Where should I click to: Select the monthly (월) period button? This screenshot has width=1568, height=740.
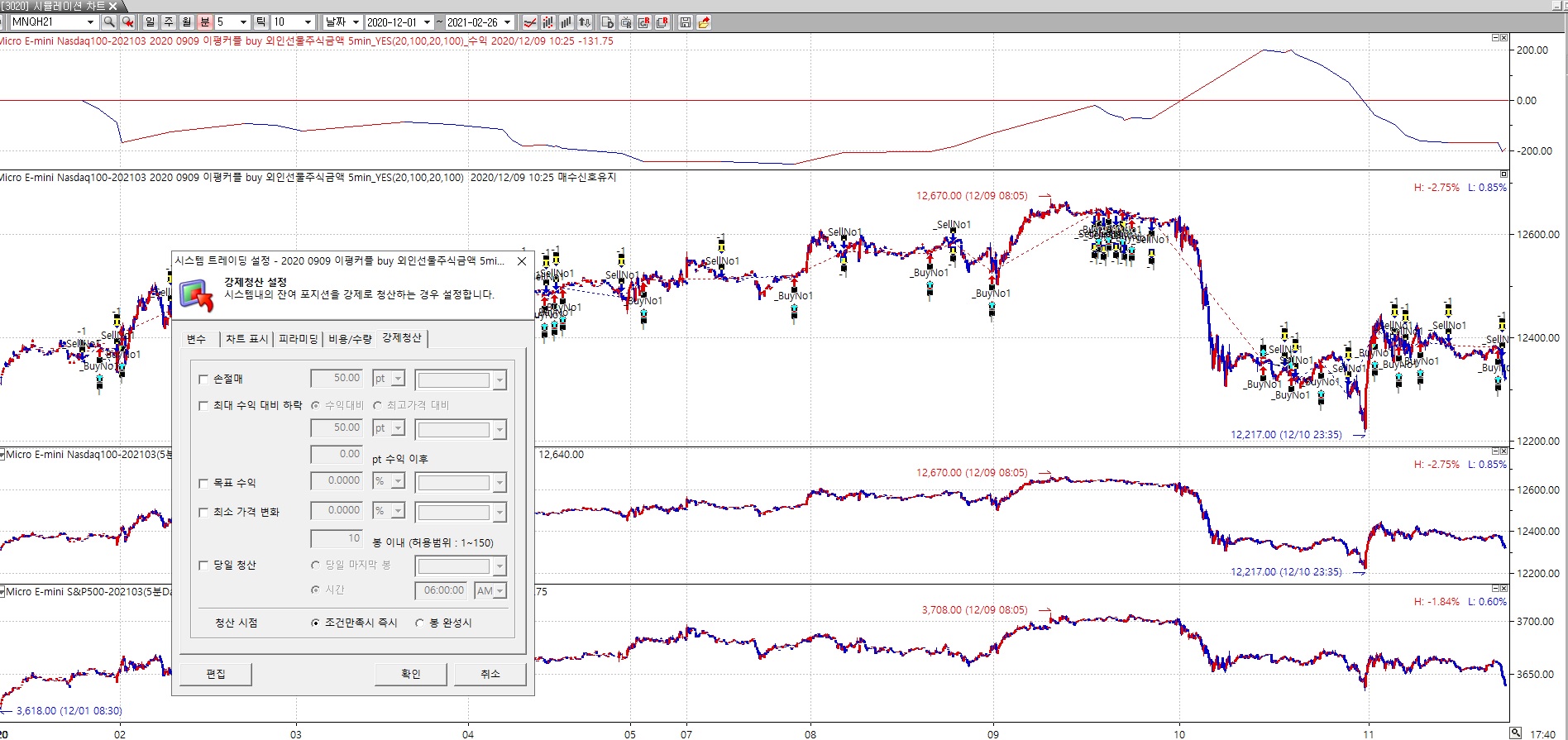(x=186, y=22)
